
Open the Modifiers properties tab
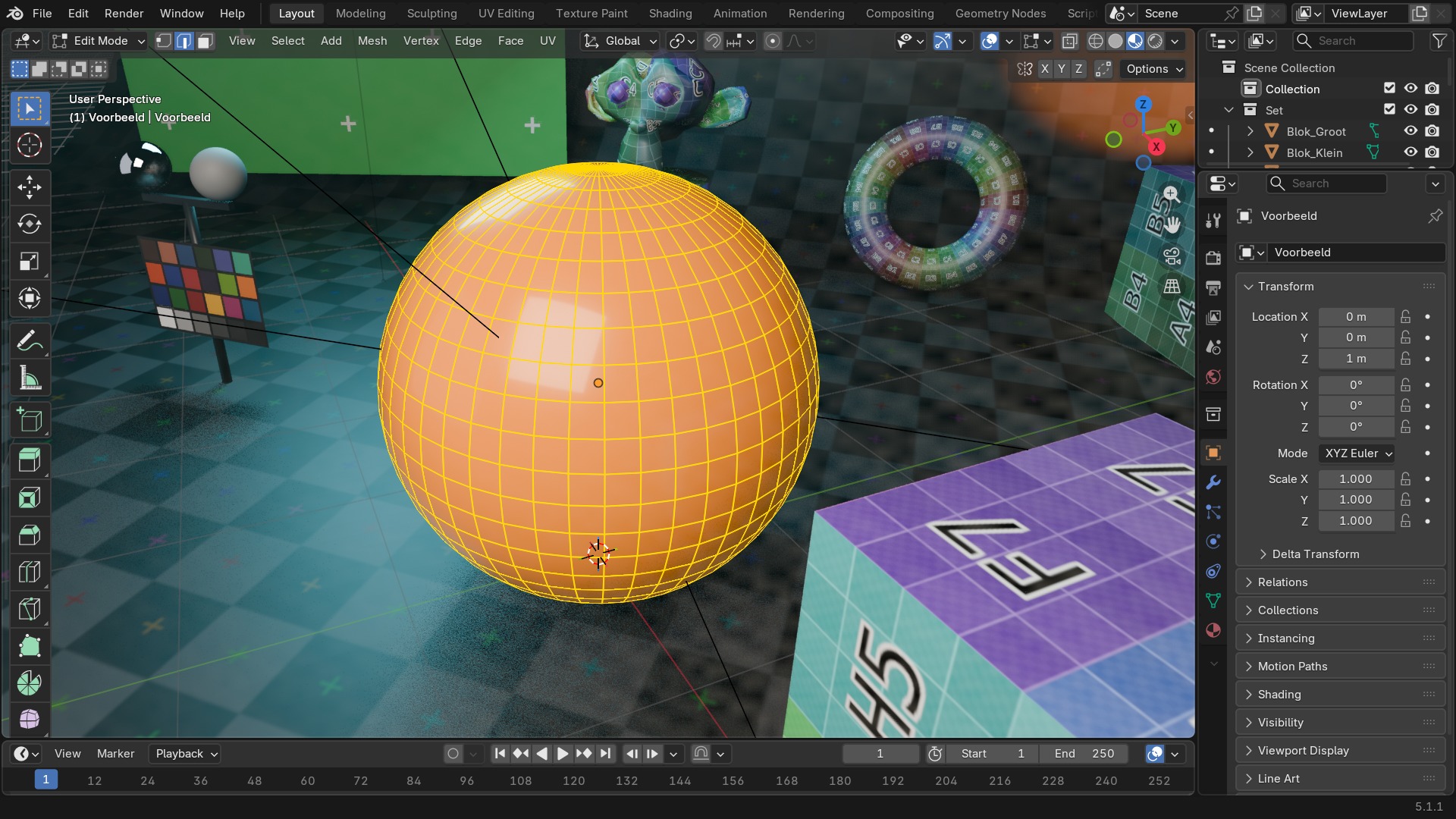pos(1213,482)
